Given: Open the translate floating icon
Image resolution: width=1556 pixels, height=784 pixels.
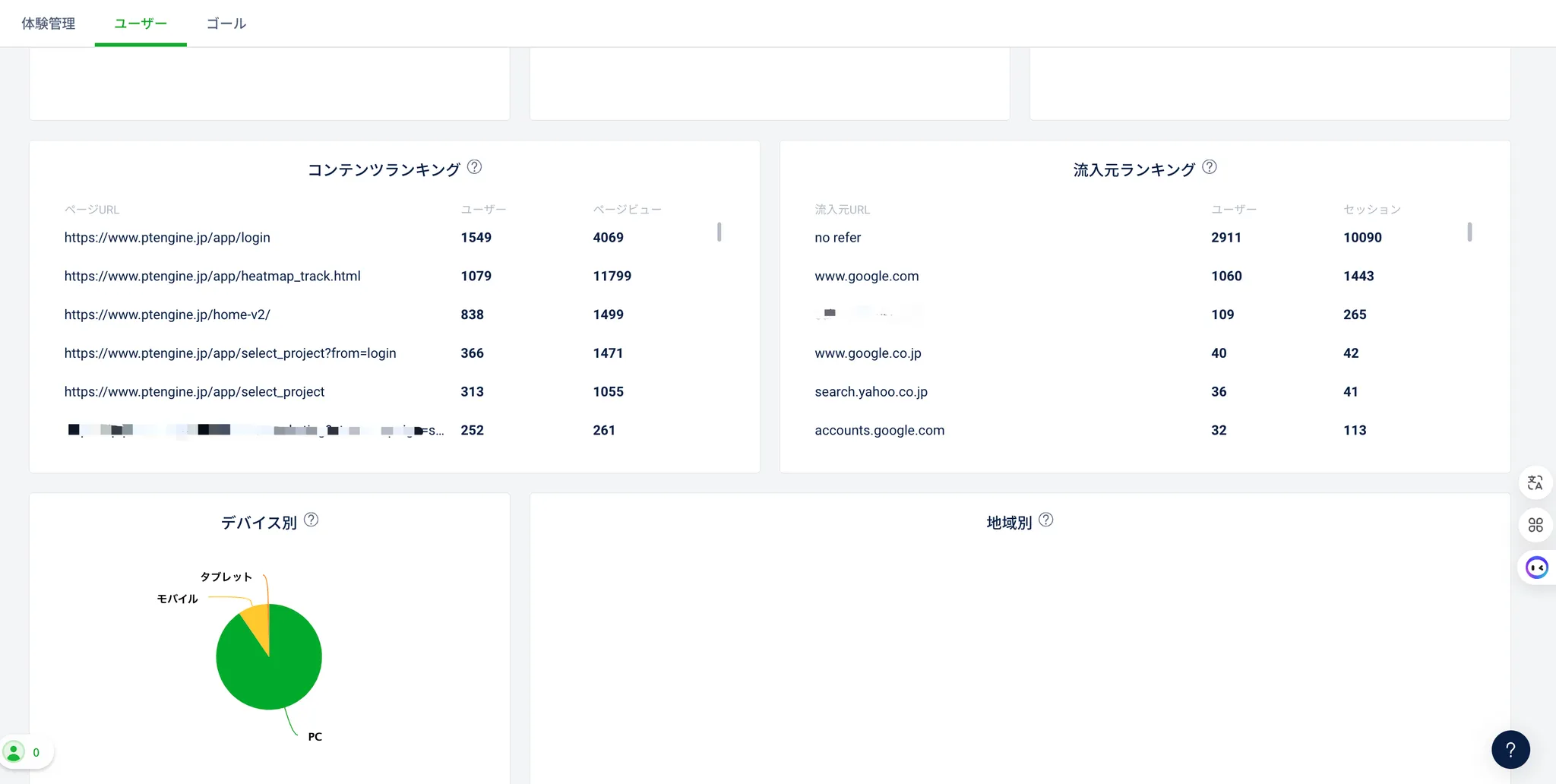Looking at the screenshot, I should [x=1535, y=483].
